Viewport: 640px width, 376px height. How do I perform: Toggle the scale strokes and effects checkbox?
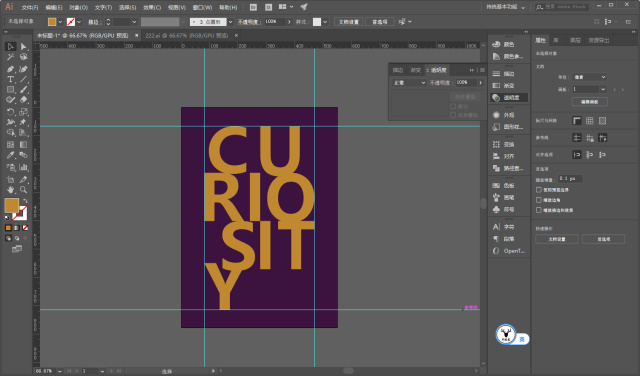click(x=539, y=210)
